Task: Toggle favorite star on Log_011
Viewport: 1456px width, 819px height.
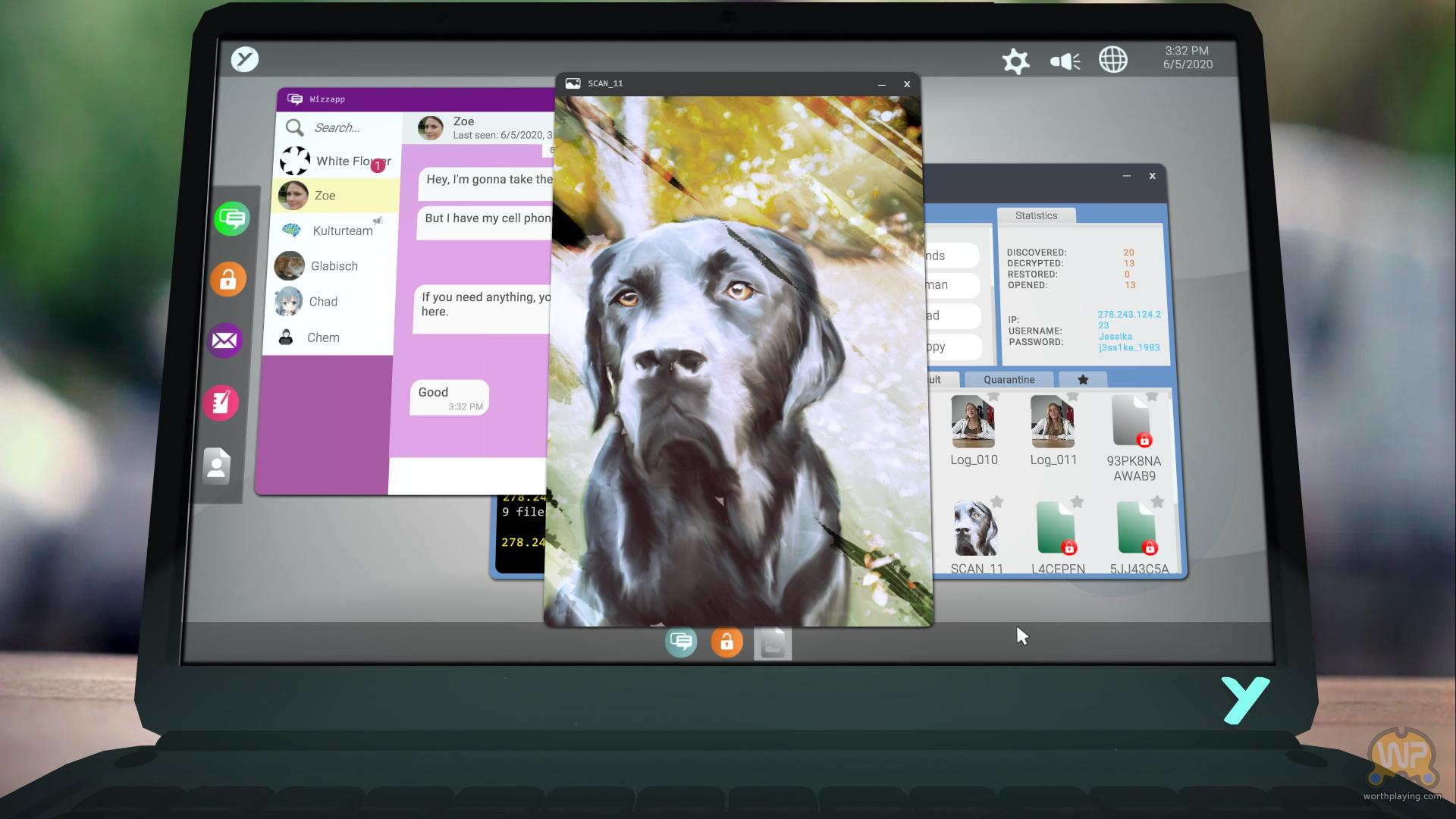Action: pos(1072,397)
